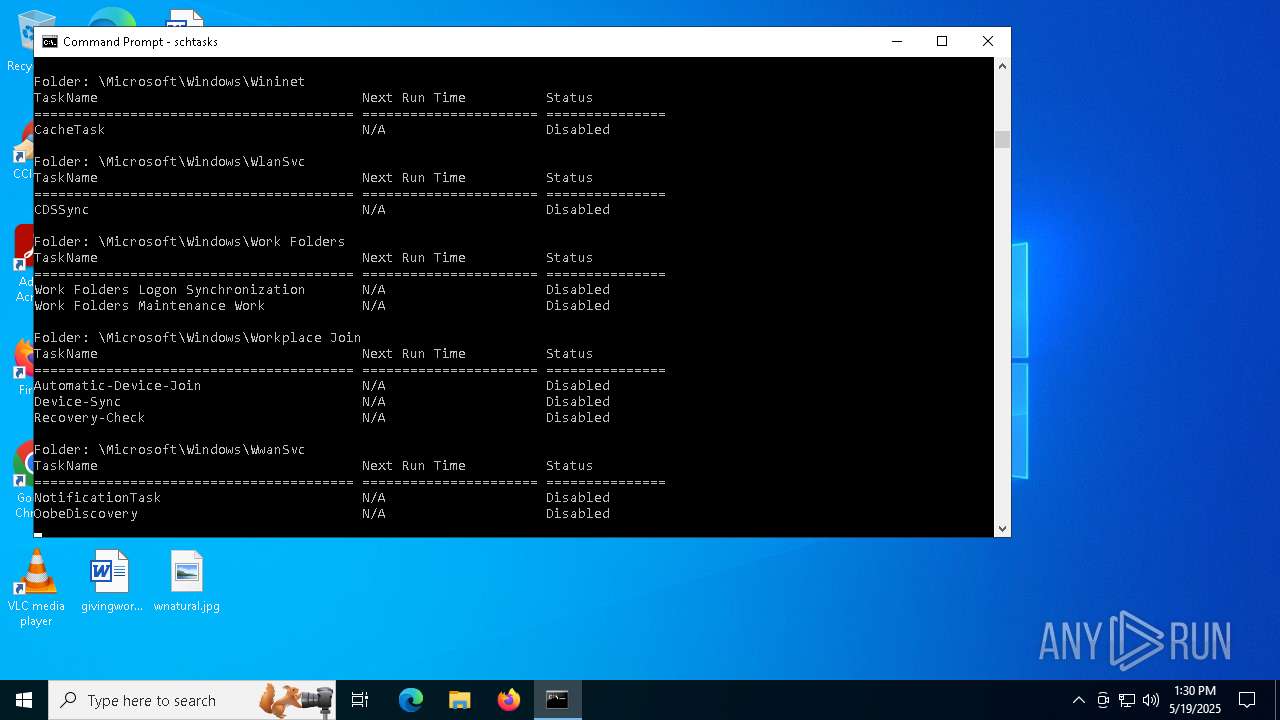Click the Disabled status of OobeDiscovery
This screenshot has width=1280, height=720.
pos(578,514)
